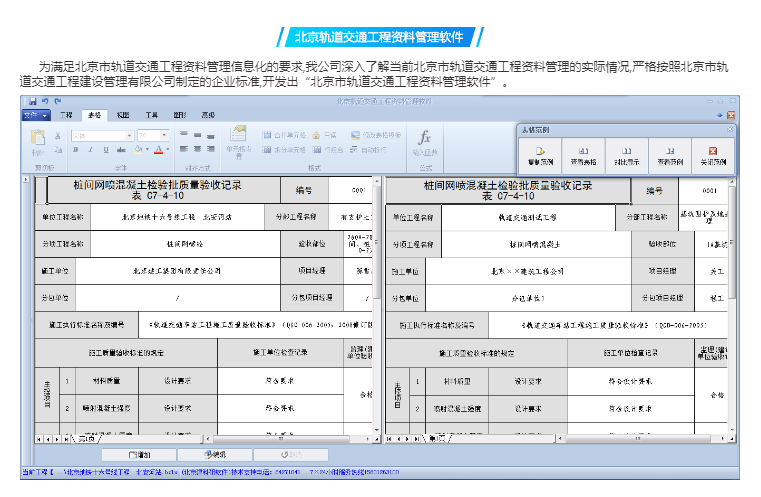Click the red font color A icon
The width and height of the screenshot is (761, 497).
(x=158, y=149)
